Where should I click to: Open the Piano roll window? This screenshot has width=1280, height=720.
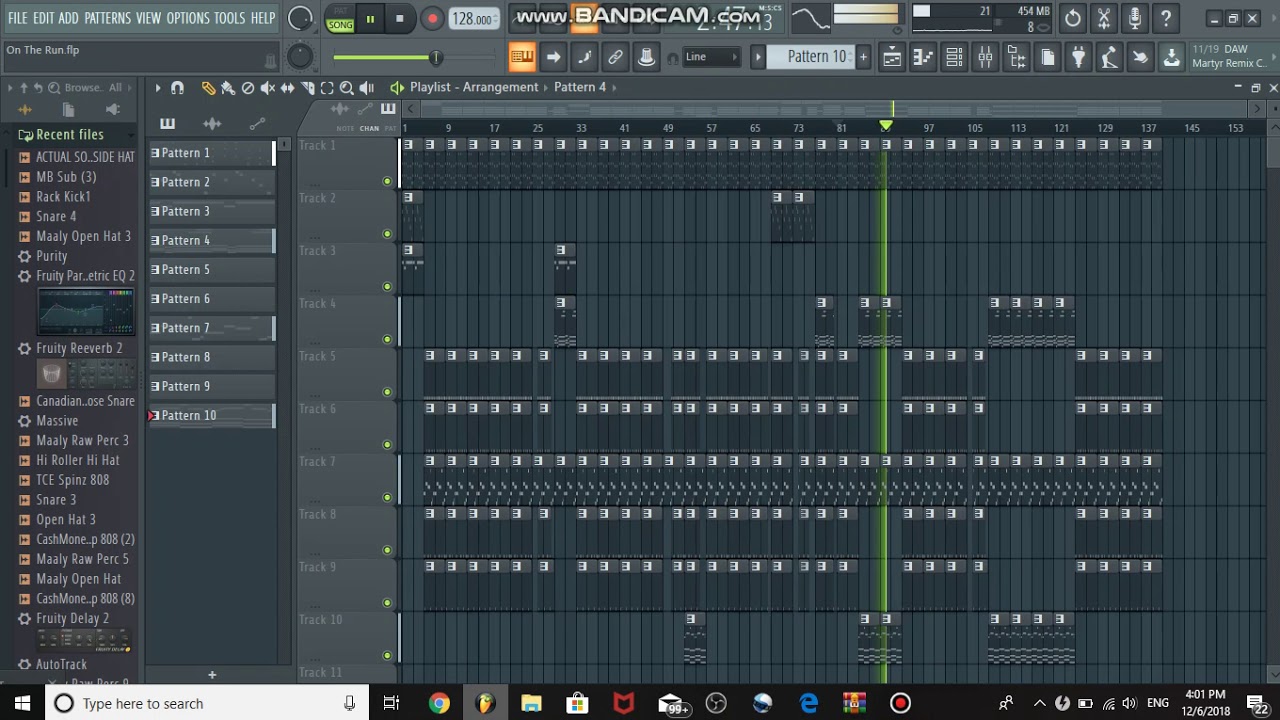[x=923, y=57]
